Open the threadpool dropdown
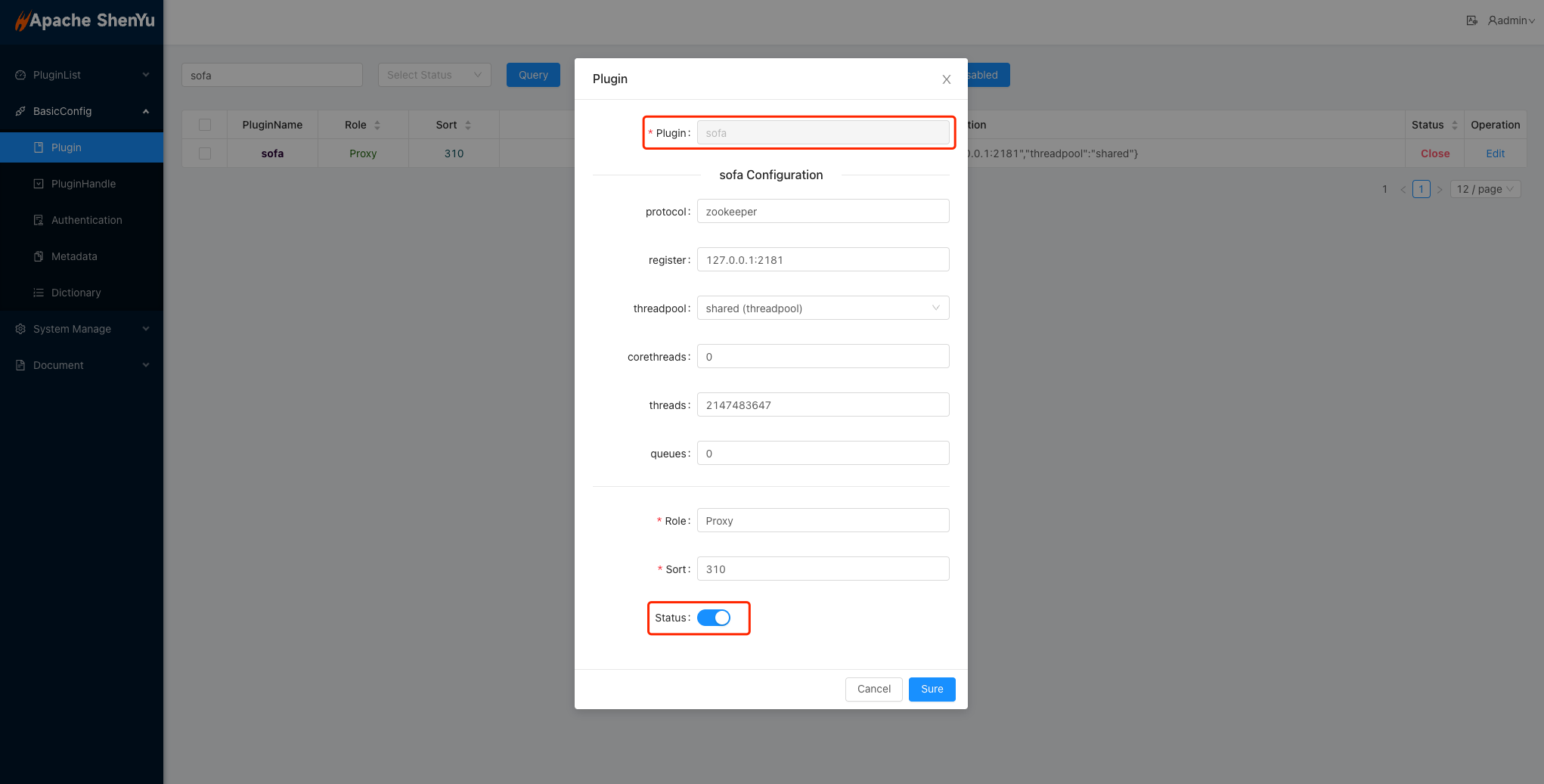 (x=823, y=308)
